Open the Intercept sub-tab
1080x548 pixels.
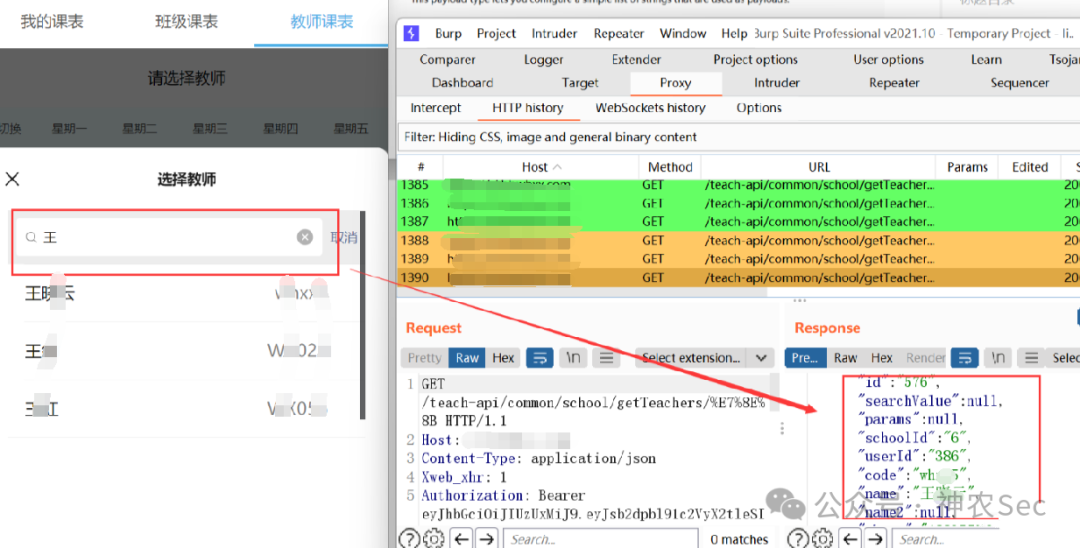[x=435, y=108]
